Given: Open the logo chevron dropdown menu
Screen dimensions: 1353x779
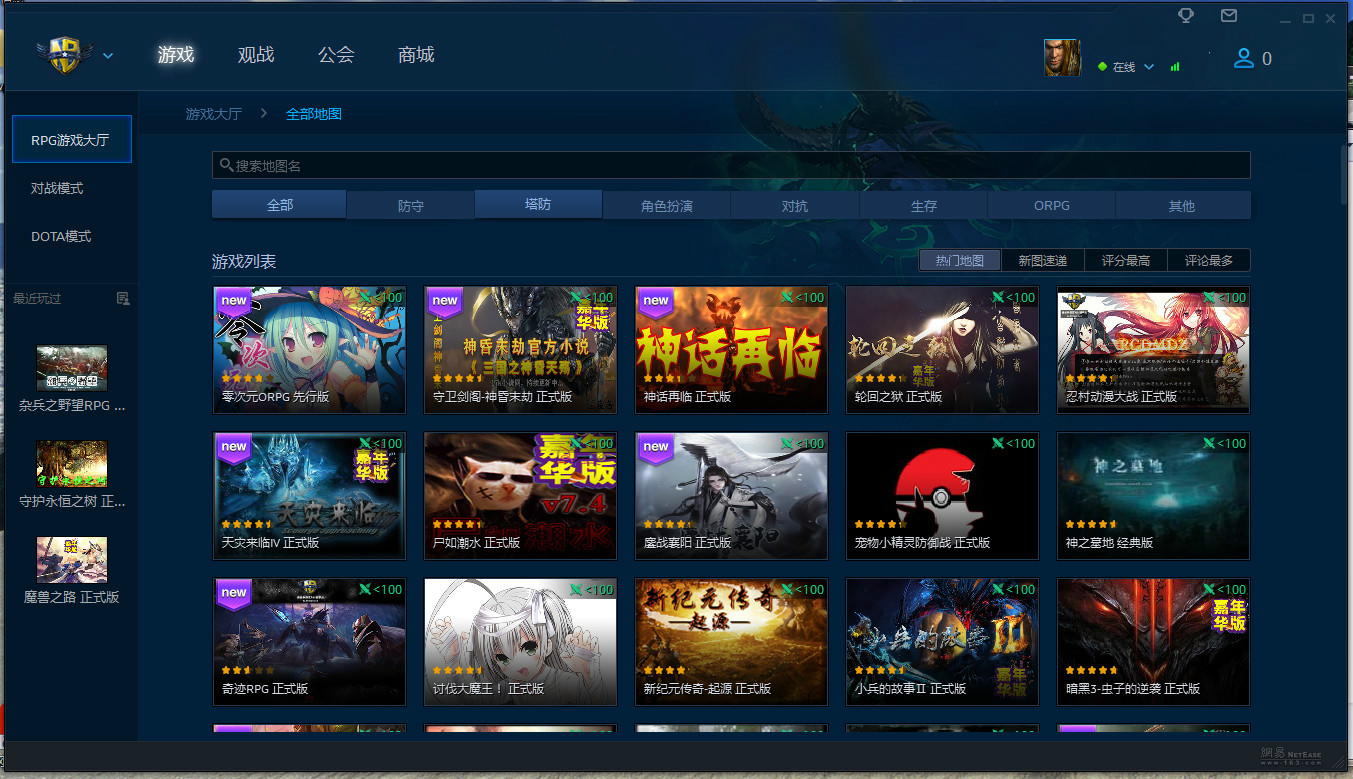Looking at the screenshot, I should pyautogui.click(x=108, y=56).
